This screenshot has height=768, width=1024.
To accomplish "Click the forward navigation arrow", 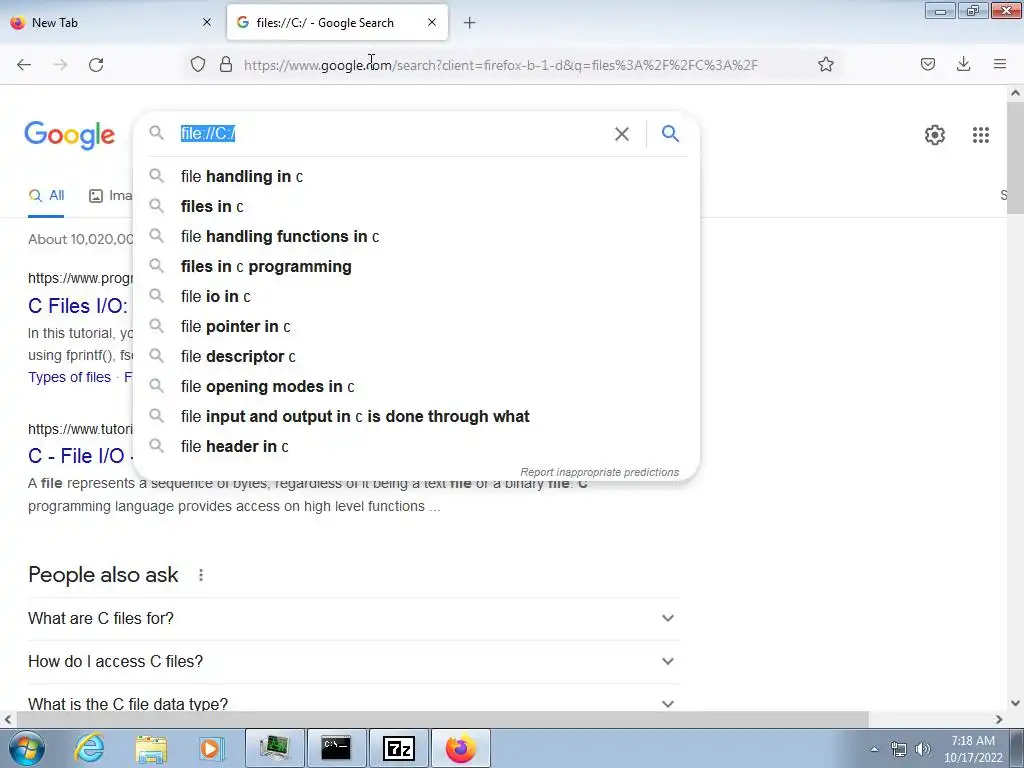I will [60, 65].
